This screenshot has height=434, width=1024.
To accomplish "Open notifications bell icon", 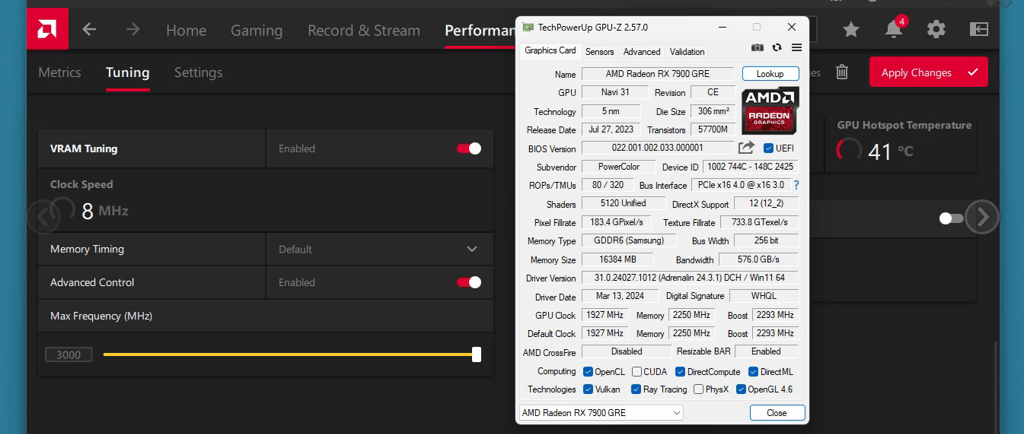I will point(894,29).
